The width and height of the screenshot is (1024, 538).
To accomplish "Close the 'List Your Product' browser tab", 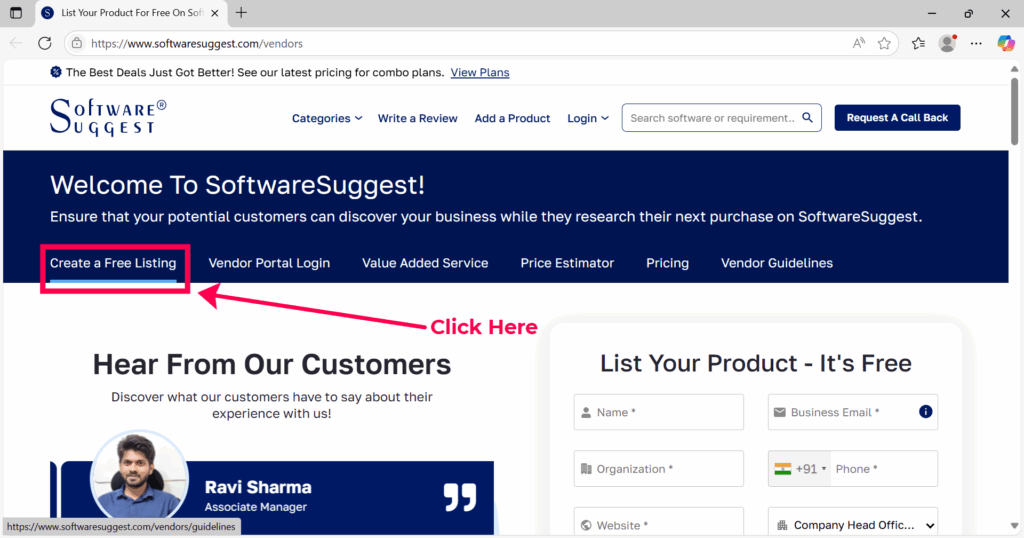I will click(x=215, y=13).
